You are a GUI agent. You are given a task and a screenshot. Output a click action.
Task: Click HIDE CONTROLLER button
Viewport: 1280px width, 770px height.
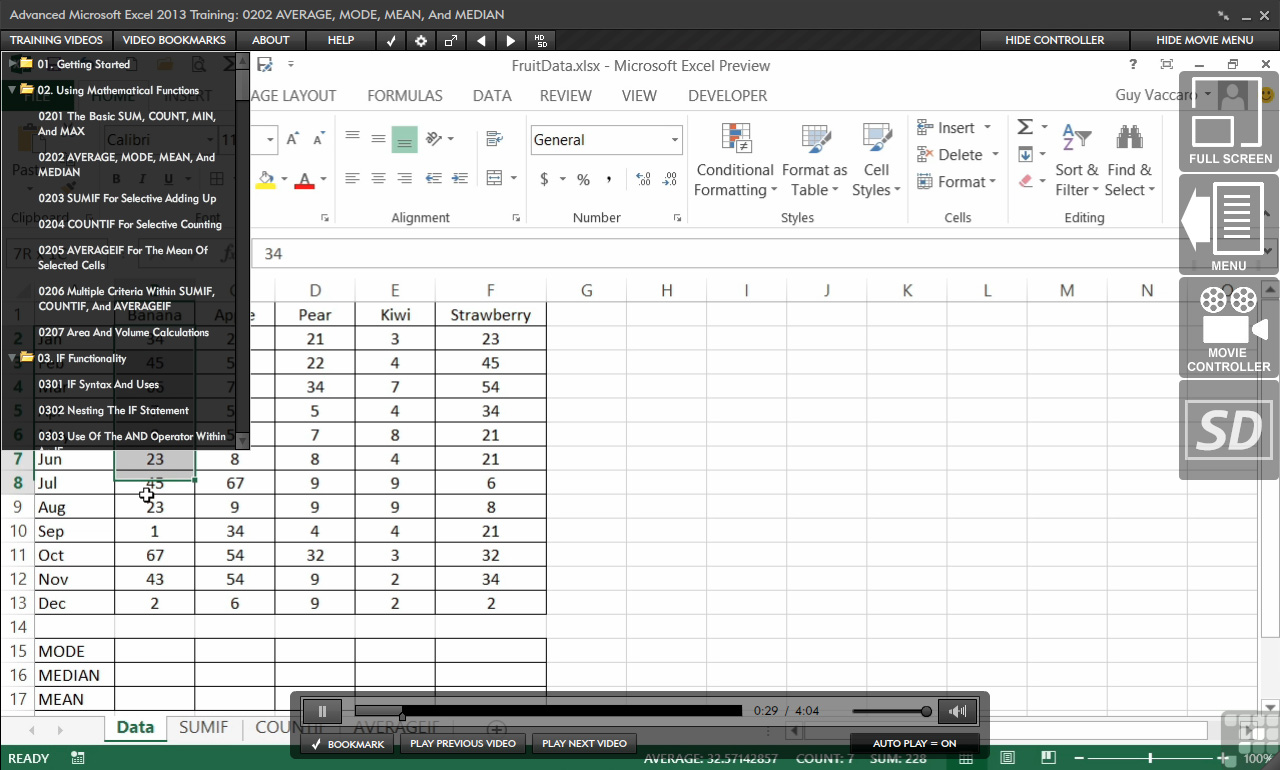[1055, 40]
